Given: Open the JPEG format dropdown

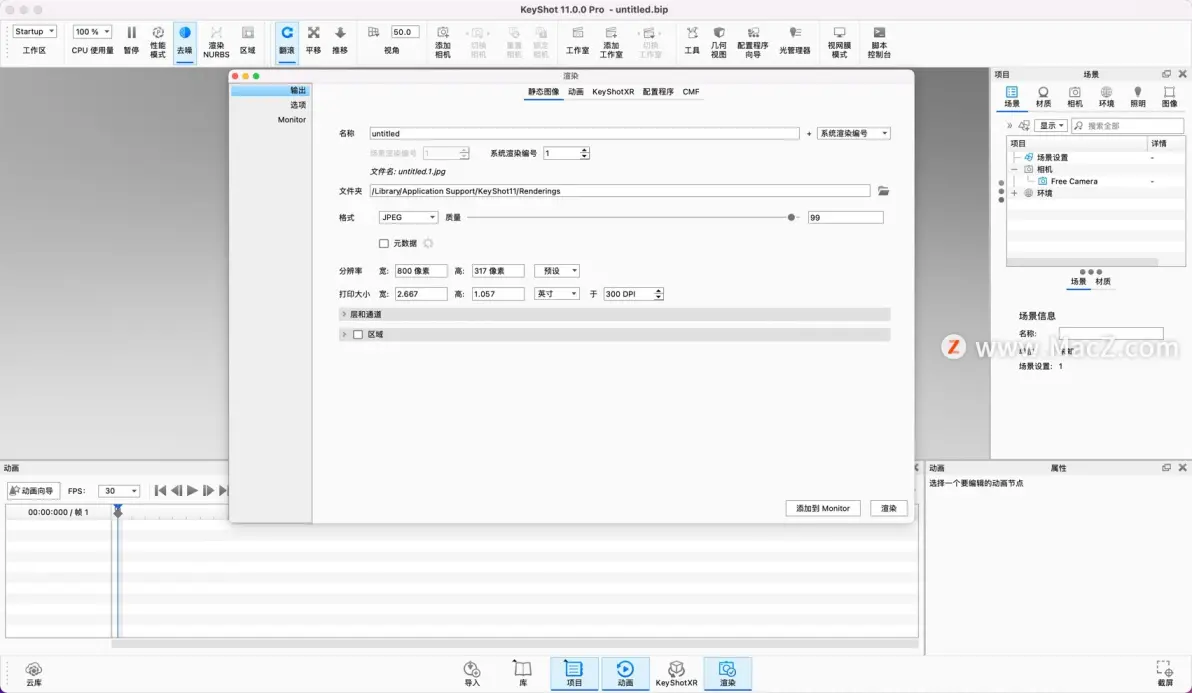Looking at the screenshot, I should pyautogui.click(x=408, y=217).
